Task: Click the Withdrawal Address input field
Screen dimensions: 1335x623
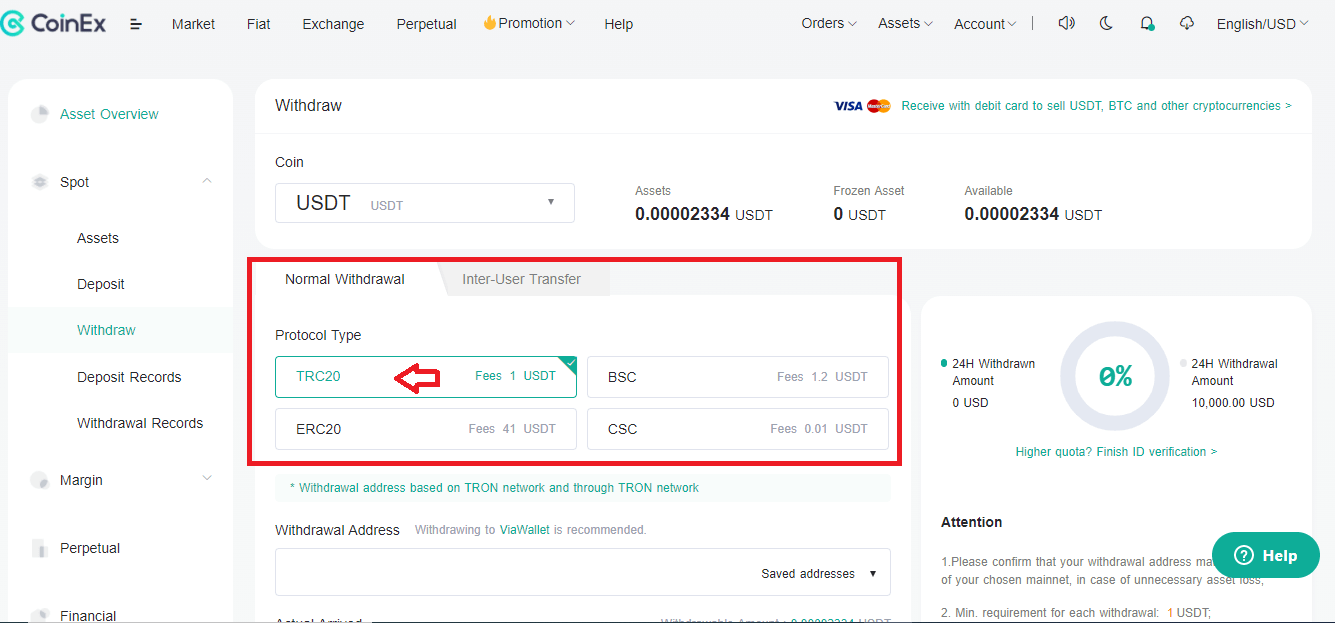Action: pos(583,572)
